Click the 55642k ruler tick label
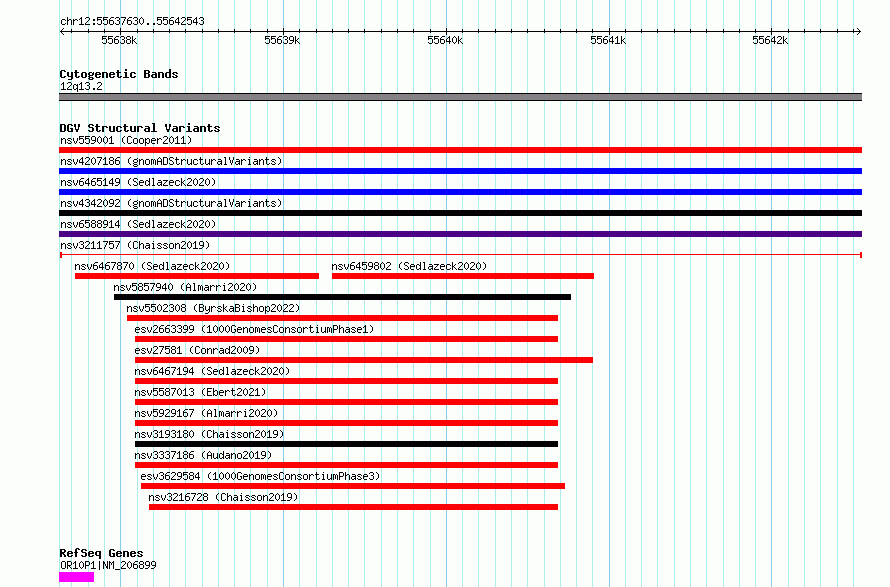The height and width of the screenshot is (587, 890). (x=770, y=40)
